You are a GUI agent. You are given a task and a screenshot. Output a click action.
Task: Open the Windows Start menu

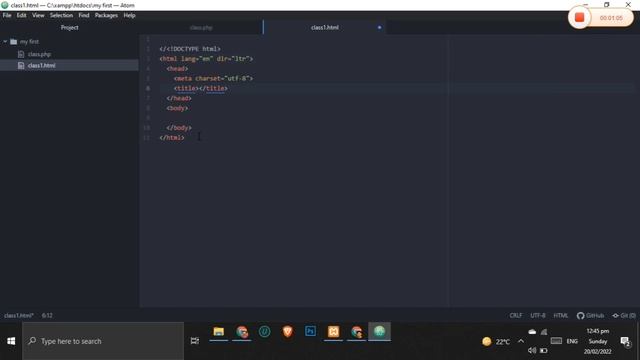(11, 341)
